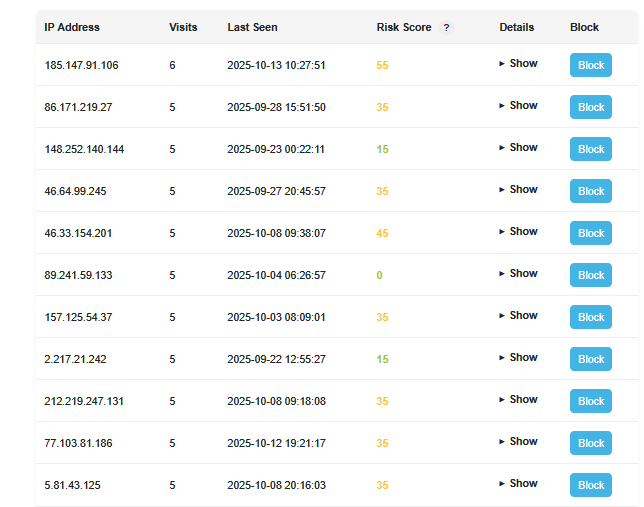
Task: Sort by the IP Address column header
Action: 72,28
